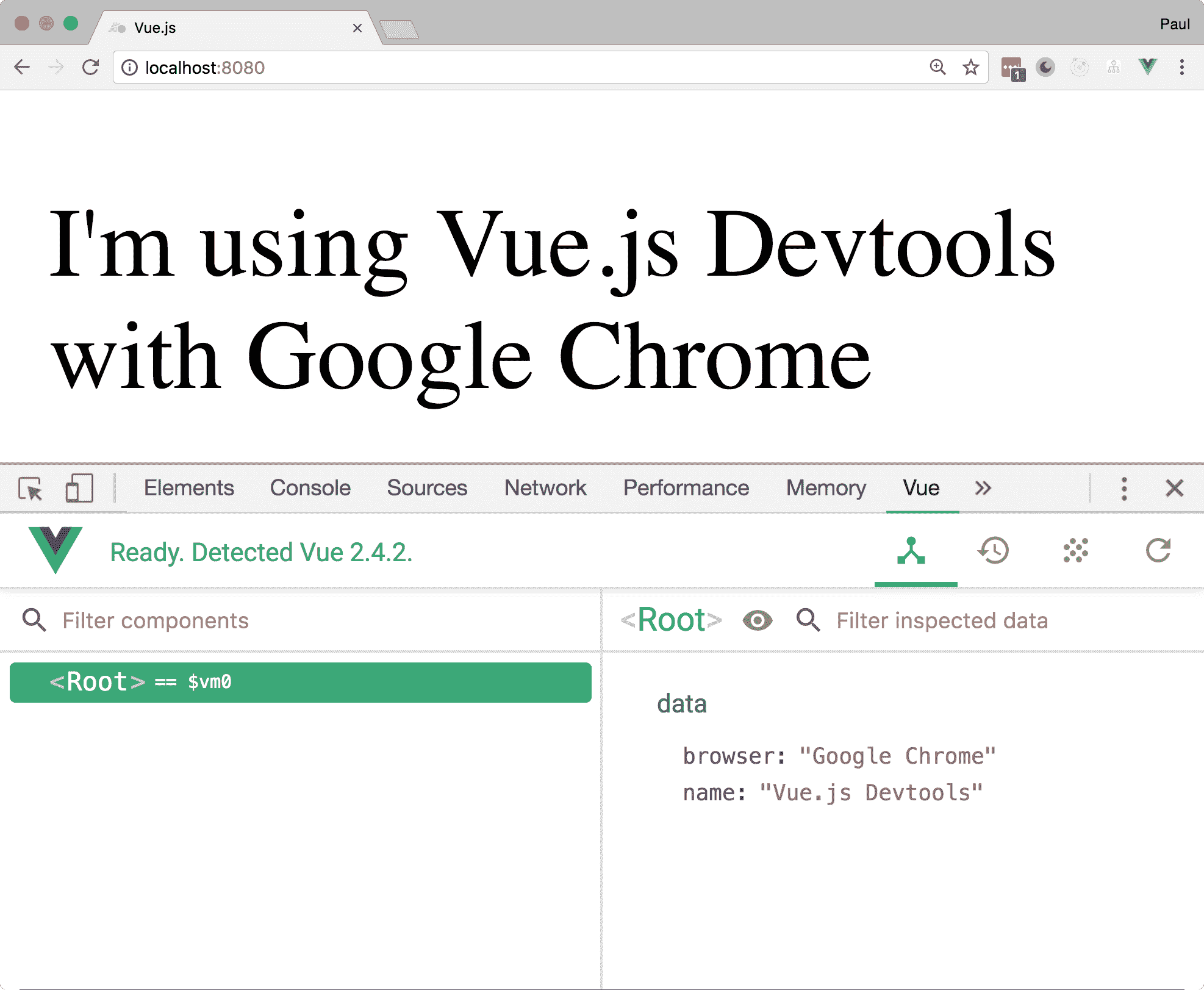The image size is (1204, 990).
Task: Reload the page in the browser
Action: [x=90, y=67]
